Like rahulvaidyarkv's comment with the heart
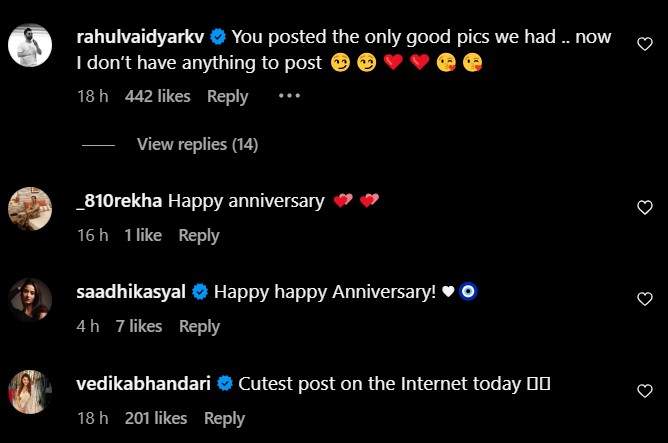 (645, 44)
